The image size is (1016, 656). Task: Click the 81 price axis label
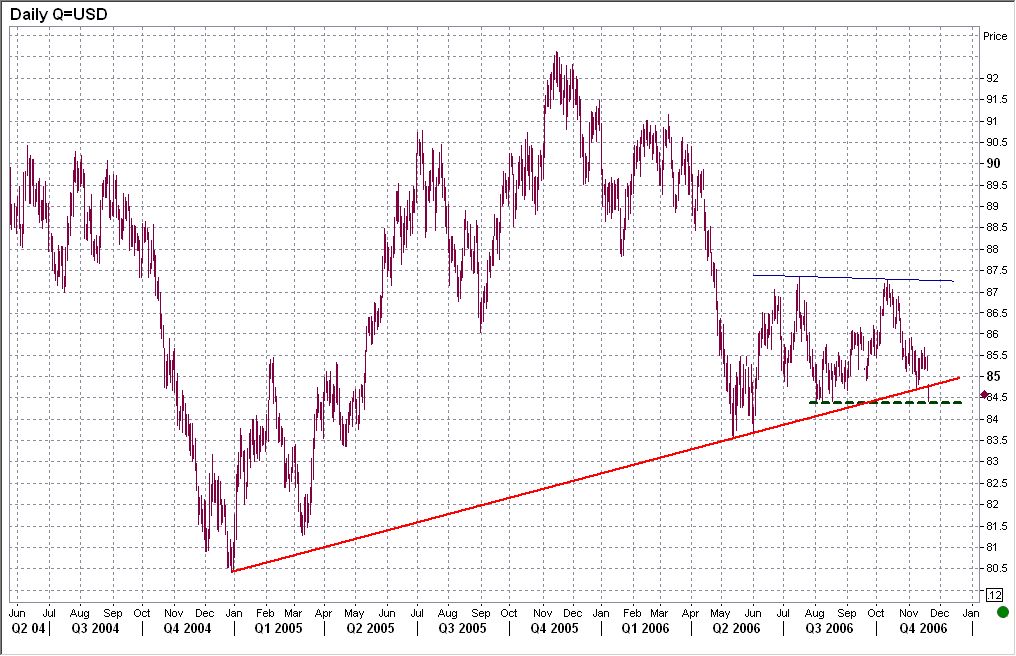coord(992,547)
